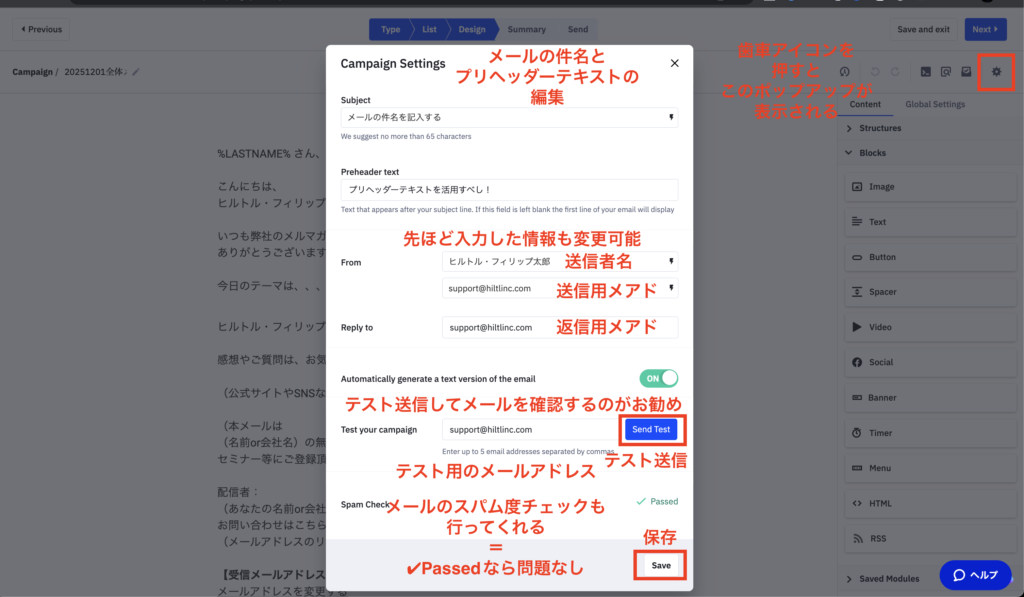Expand the Saved Modules section
The image size is (1024, 597).
(x=882, y=579)
